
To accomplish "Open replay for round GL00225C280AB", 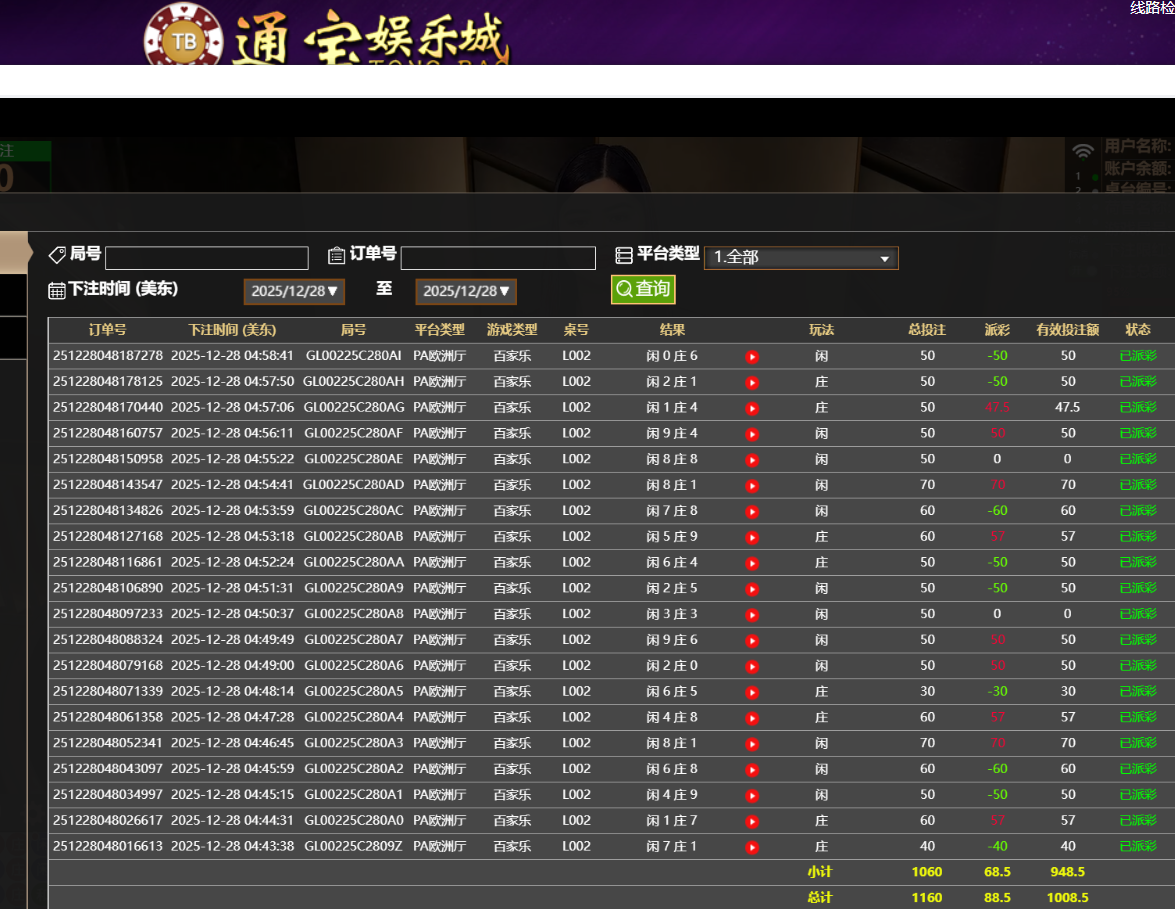I will coord(752,537).
